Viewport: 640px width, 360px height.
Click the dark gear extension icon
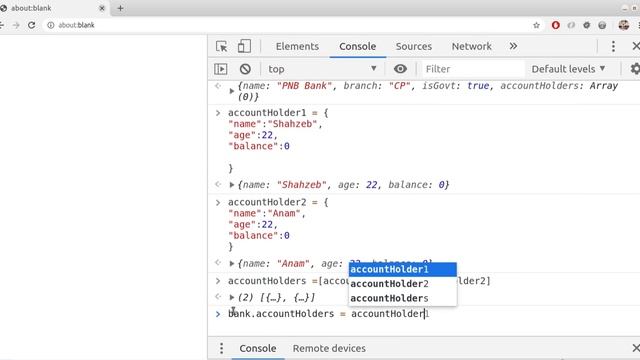pos(587,25)
